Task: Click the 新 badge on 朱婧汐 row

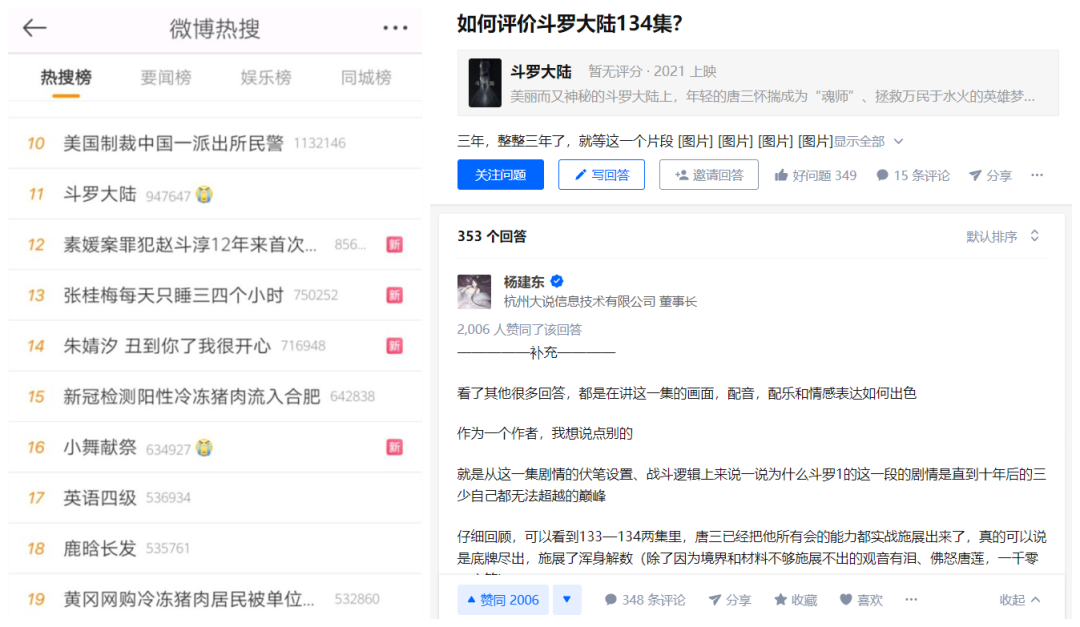Action: (x=395, y=346)
